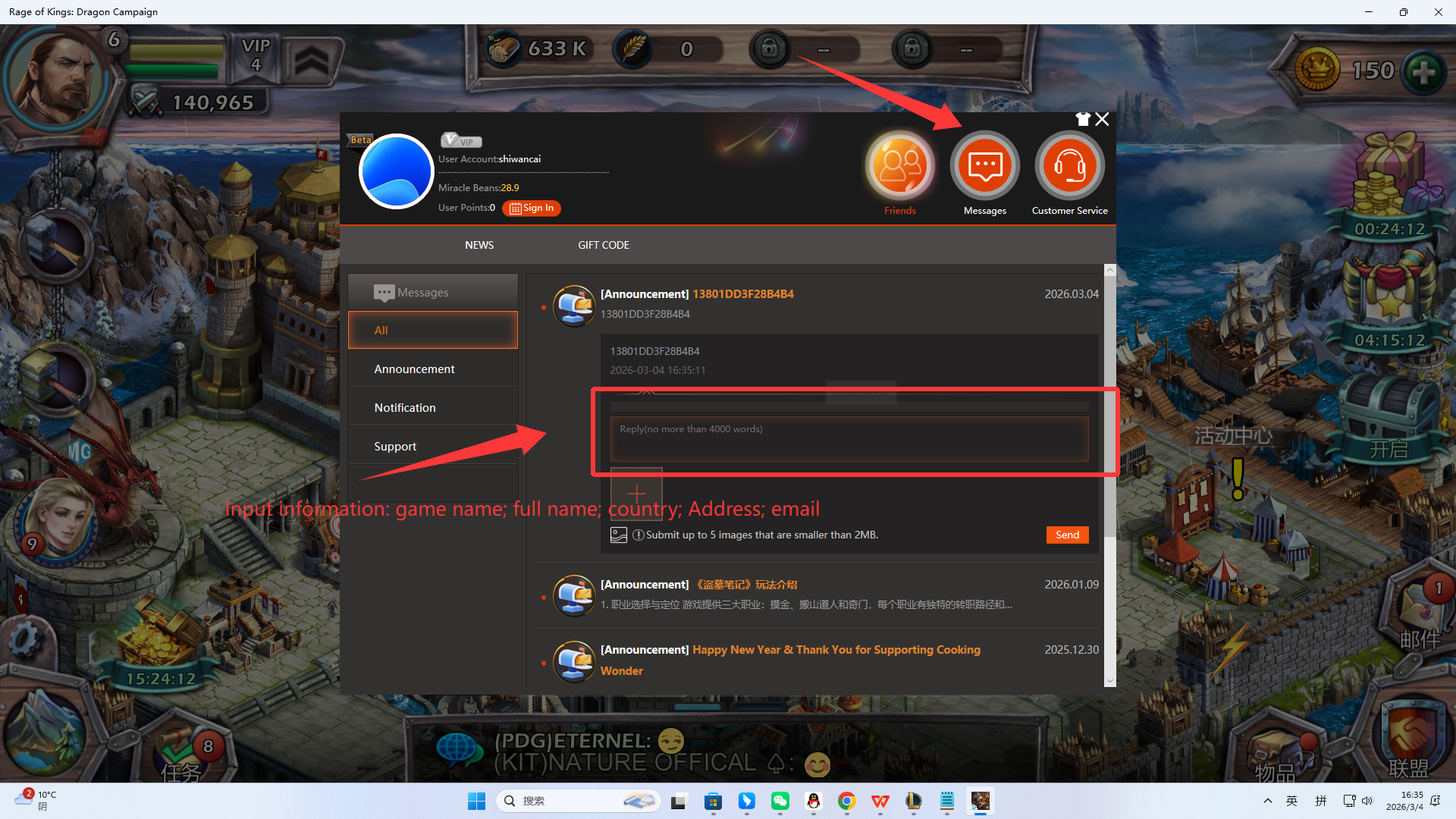1456x819 pixels.
Task: Click the image attachment plus box
Action: coord(636,493)
